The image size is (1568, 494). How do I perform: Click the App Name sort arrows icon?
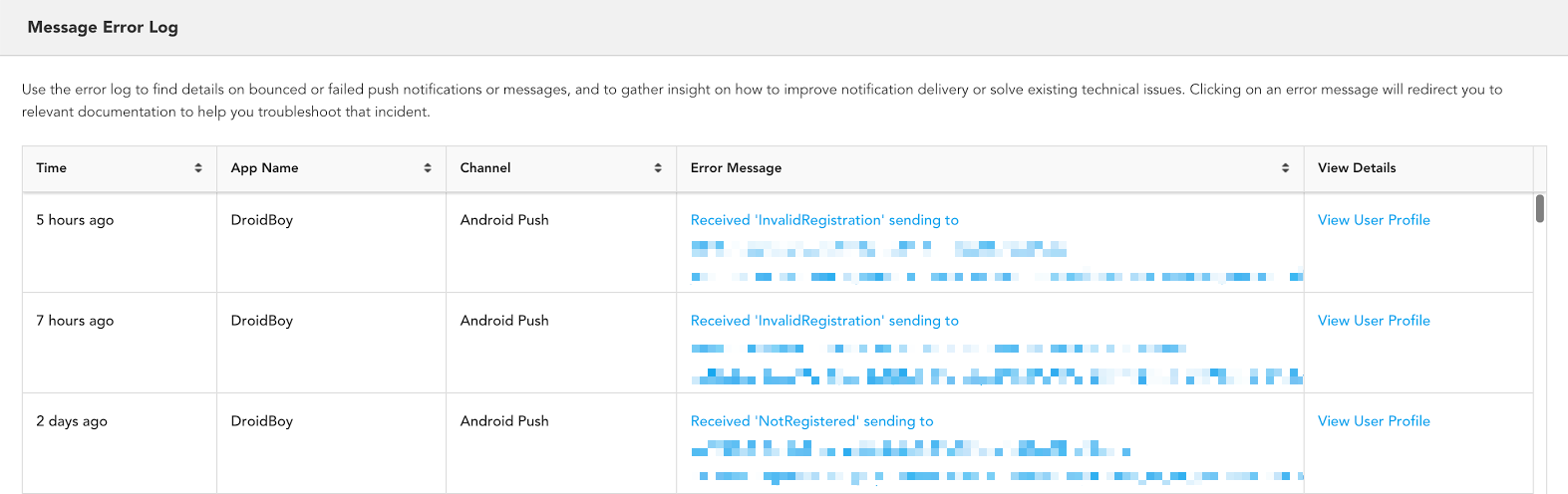[x=428, y=168]
